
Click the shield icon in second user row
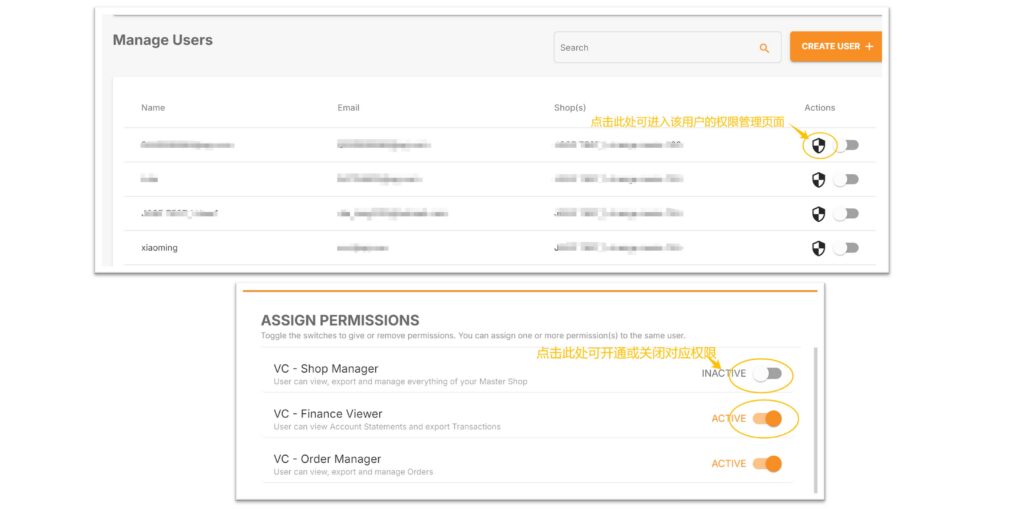click(x=818, y=180)
